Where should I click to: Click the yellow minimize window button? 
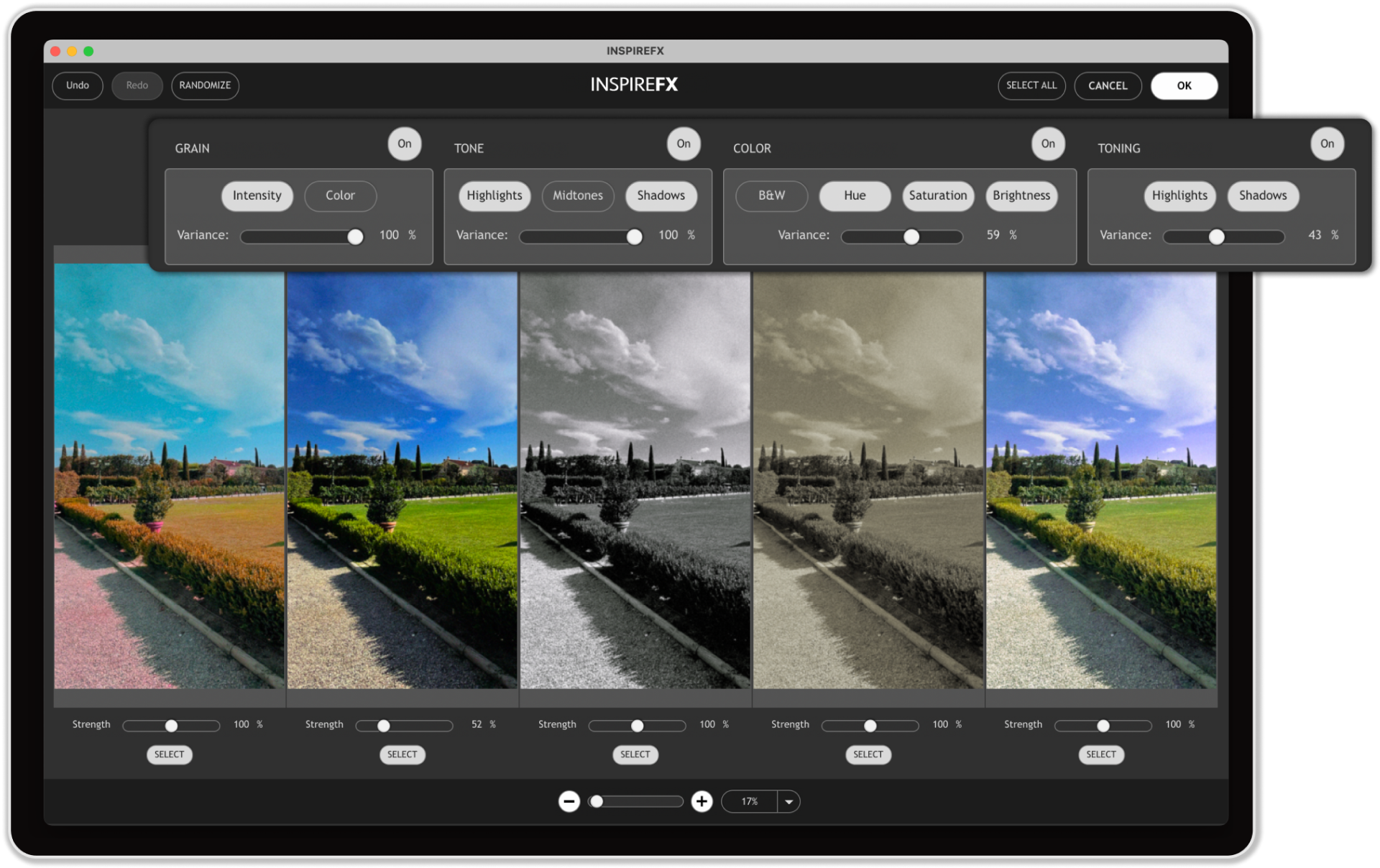72,51
